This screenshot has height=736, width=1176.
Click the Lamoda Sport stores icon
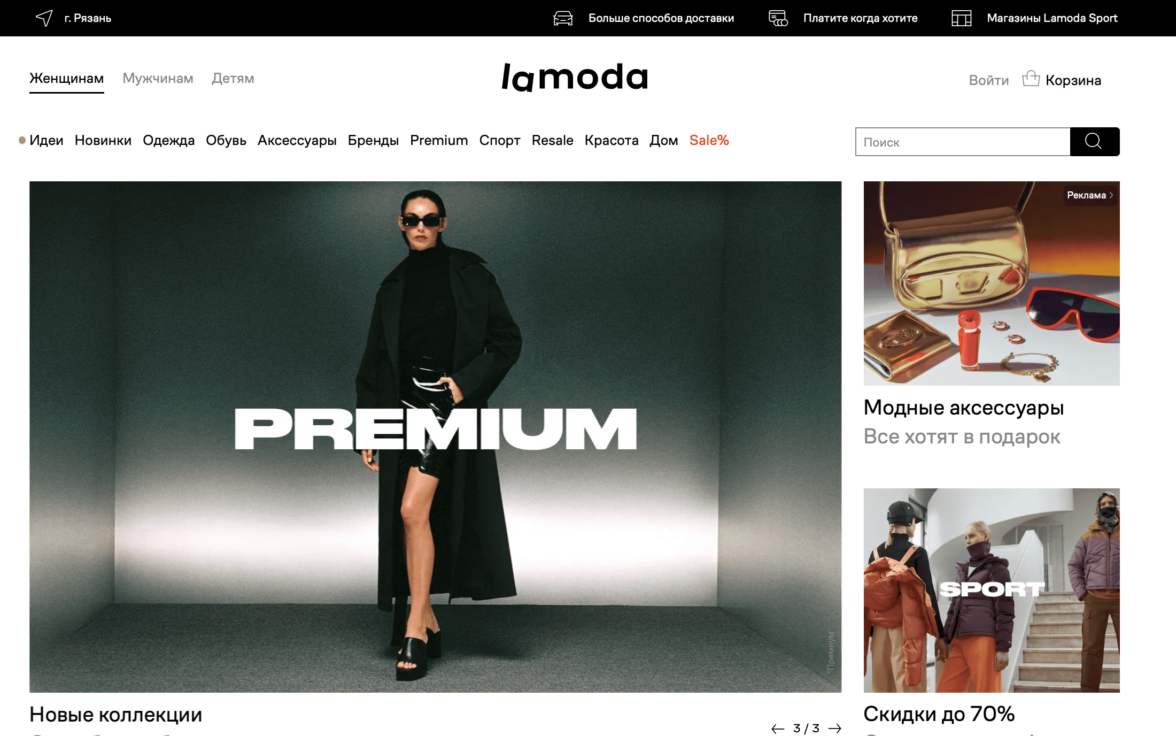[x=961, y=18]
